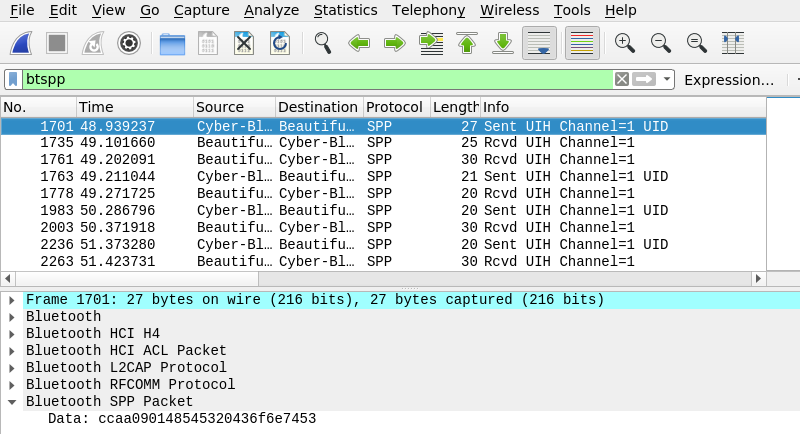Jump to last packet icon
Image resolution: width=800 pixels, height=434 pixels.
pos(503,43)
